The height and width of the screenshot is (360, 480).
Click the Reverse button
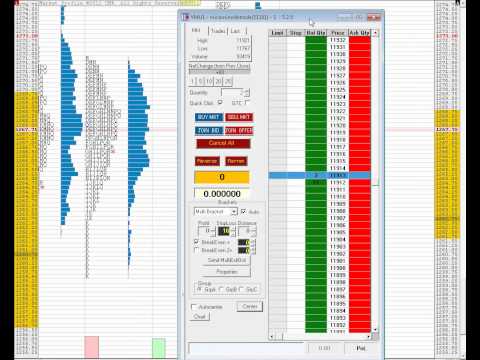tap(207, 161)
